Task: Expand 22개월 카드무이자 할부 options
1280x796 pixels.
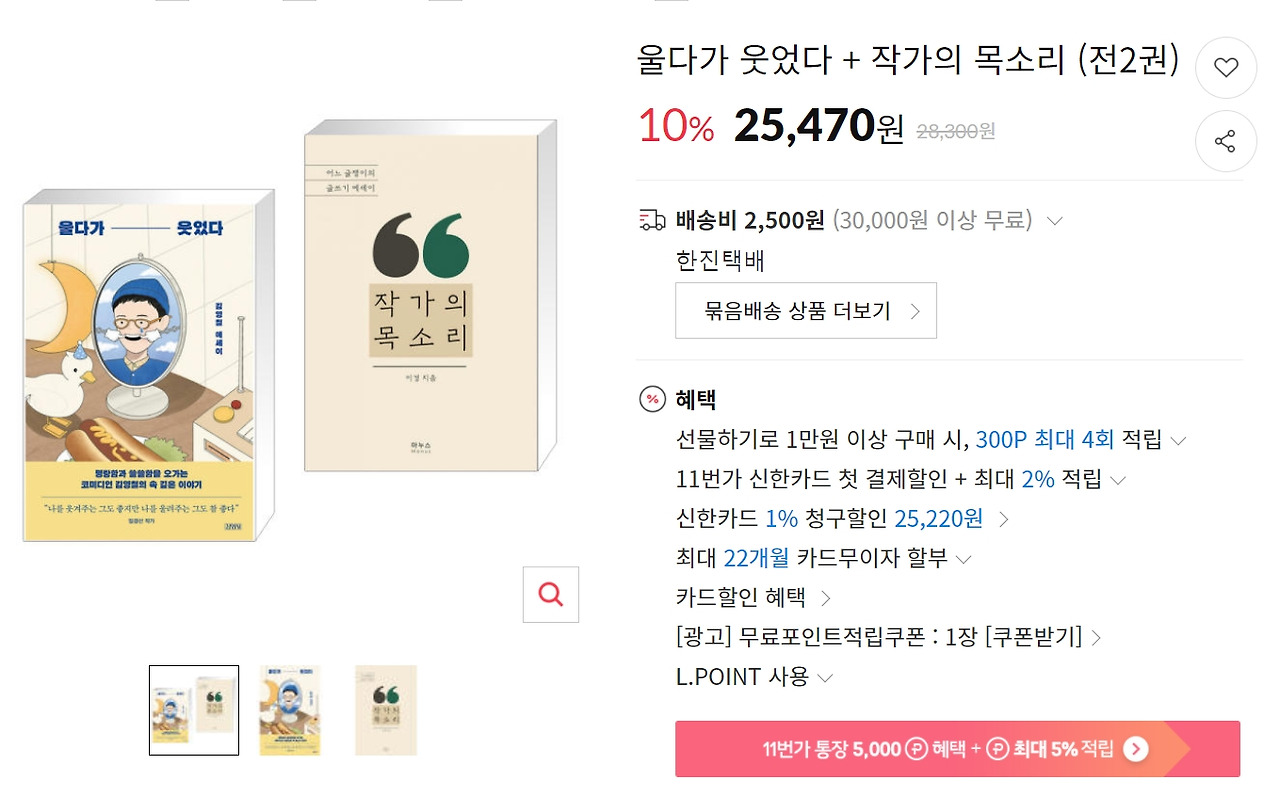Action: (x=964, y=559)
